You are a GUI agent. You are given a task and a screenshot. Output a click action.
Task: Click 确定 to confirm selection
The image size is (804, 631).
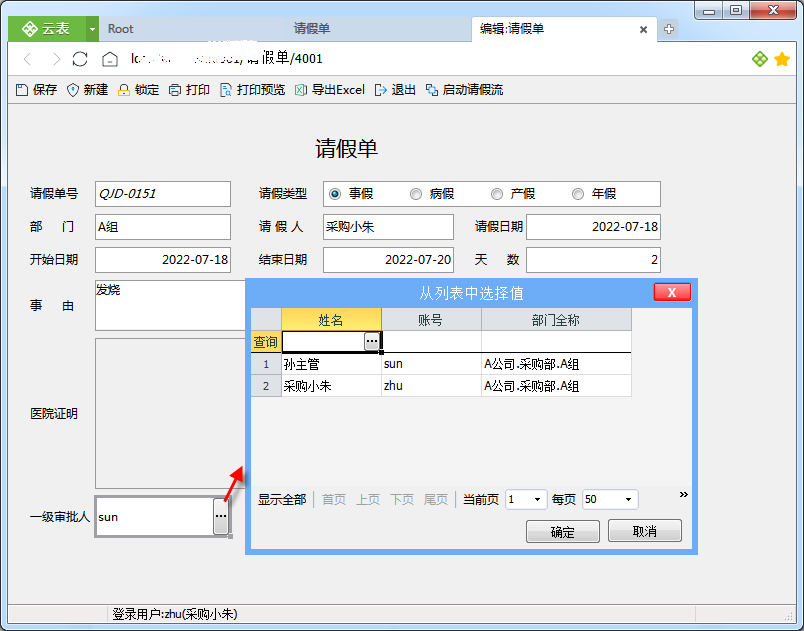(x=562, y=532)
